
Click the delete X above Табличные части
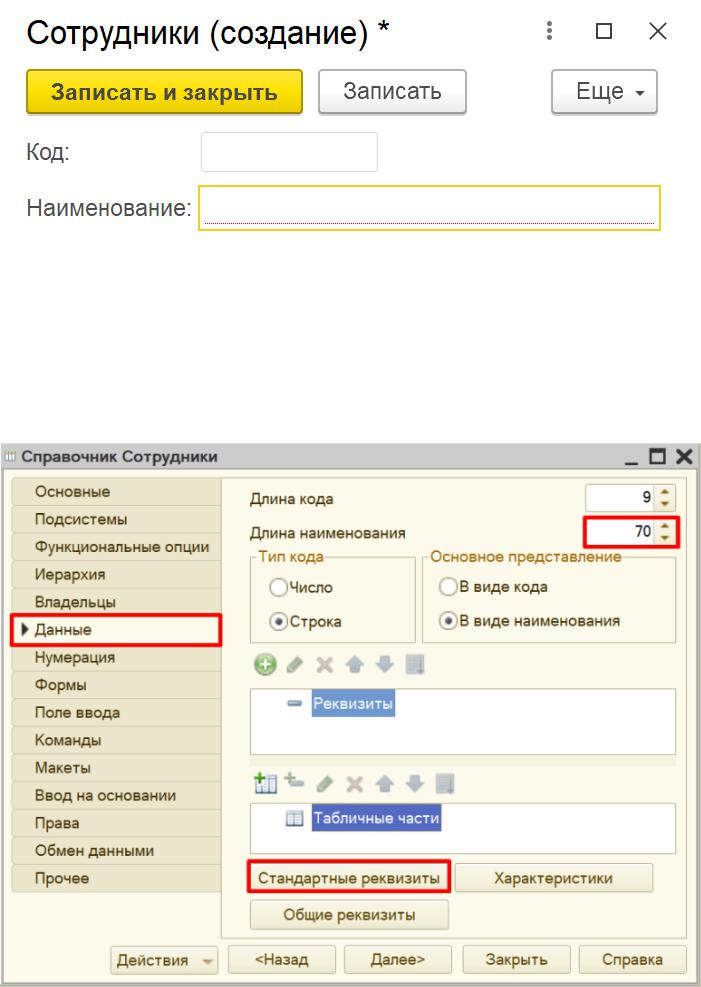(x=355, y=784)
